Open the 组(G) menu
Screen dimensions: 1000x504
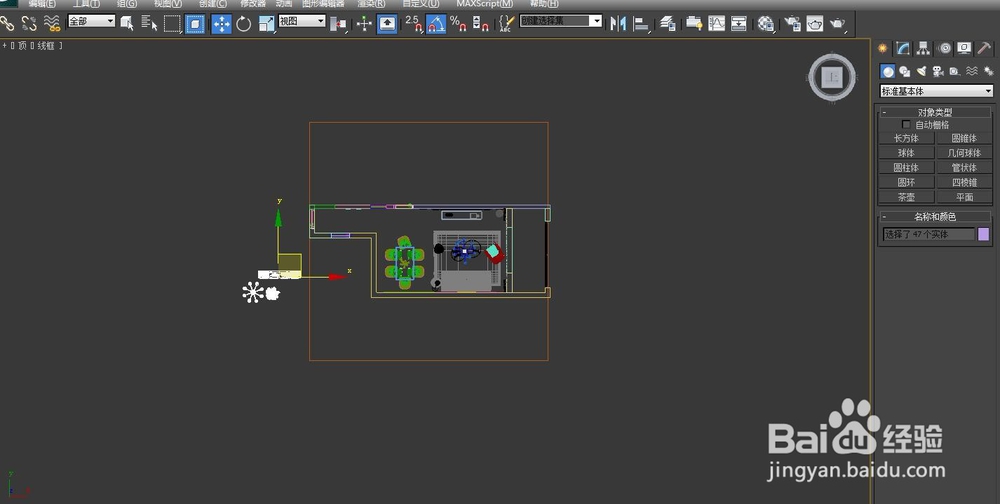coord(127,4)
